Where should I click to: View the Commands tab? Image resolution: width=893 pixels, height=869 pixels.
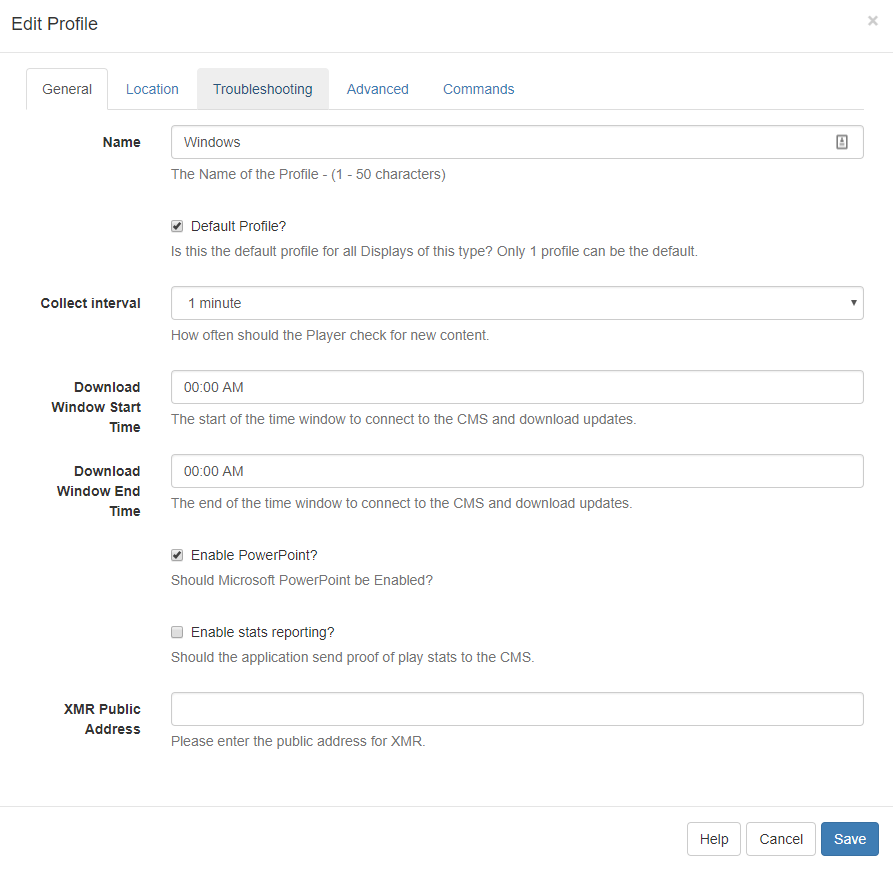(478, 89)
